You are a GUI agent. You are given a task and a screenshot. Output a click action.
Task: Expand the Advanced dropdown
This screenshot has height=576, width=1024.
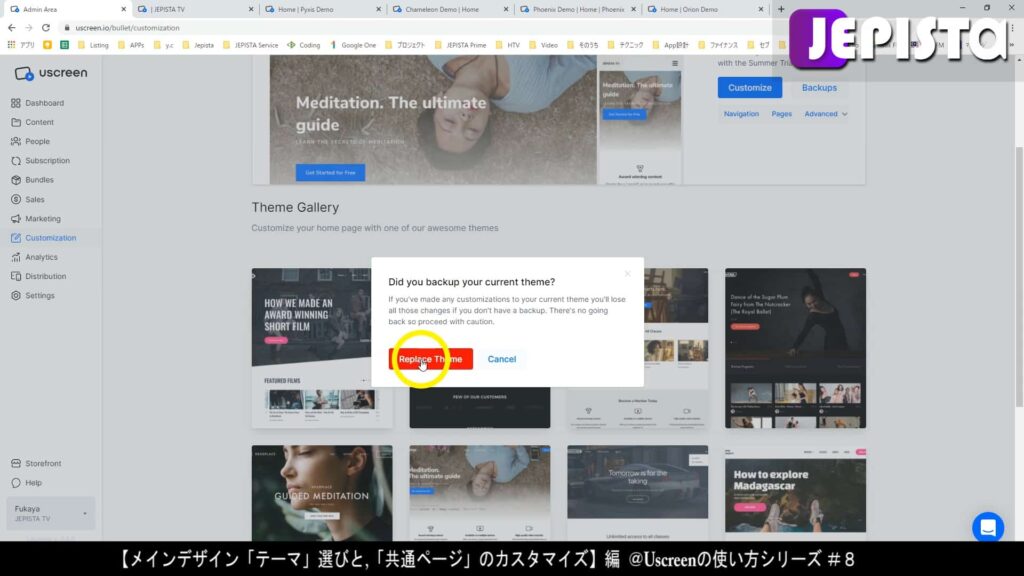[825, 114]
